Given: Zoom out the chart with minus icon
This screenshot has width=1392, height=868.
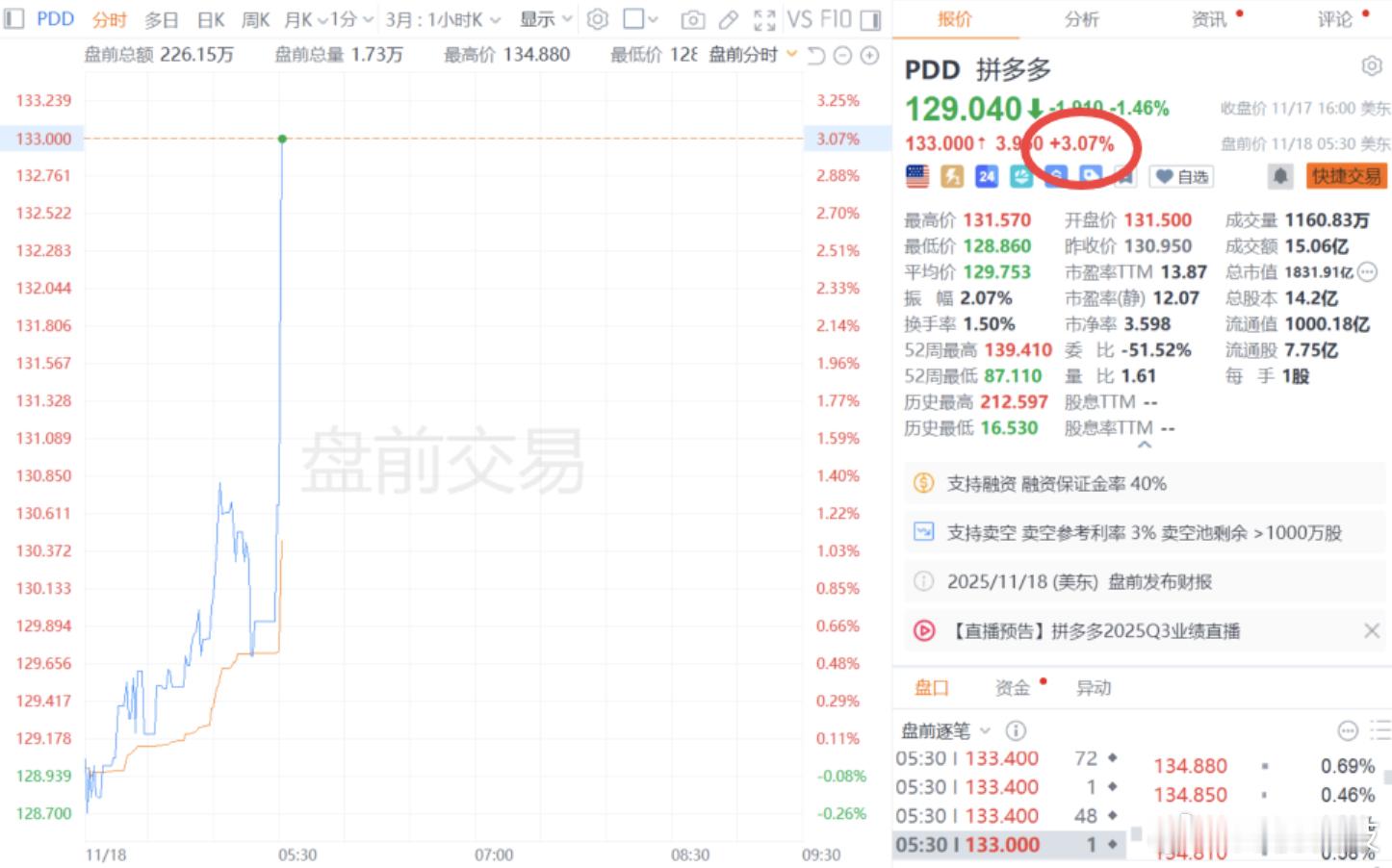Looking at the screenshot, I should click(x=842, y=56).
